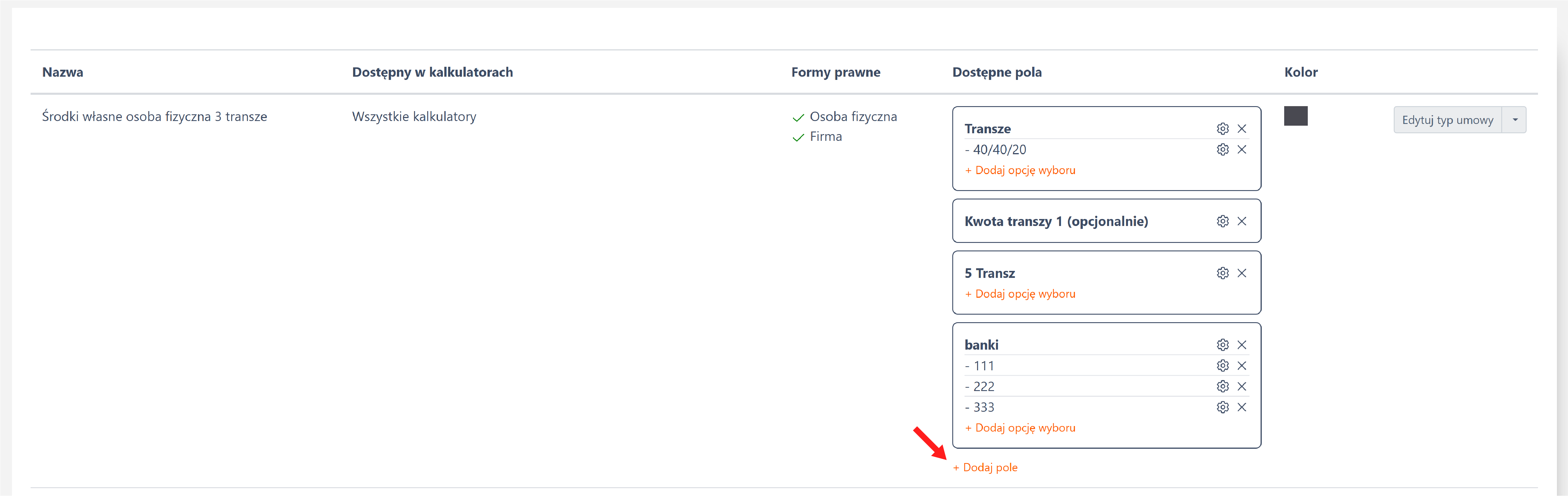Delete the Kwota transzy 1 field
Screen dimensions: 1568x496
tap(1242, 221)
